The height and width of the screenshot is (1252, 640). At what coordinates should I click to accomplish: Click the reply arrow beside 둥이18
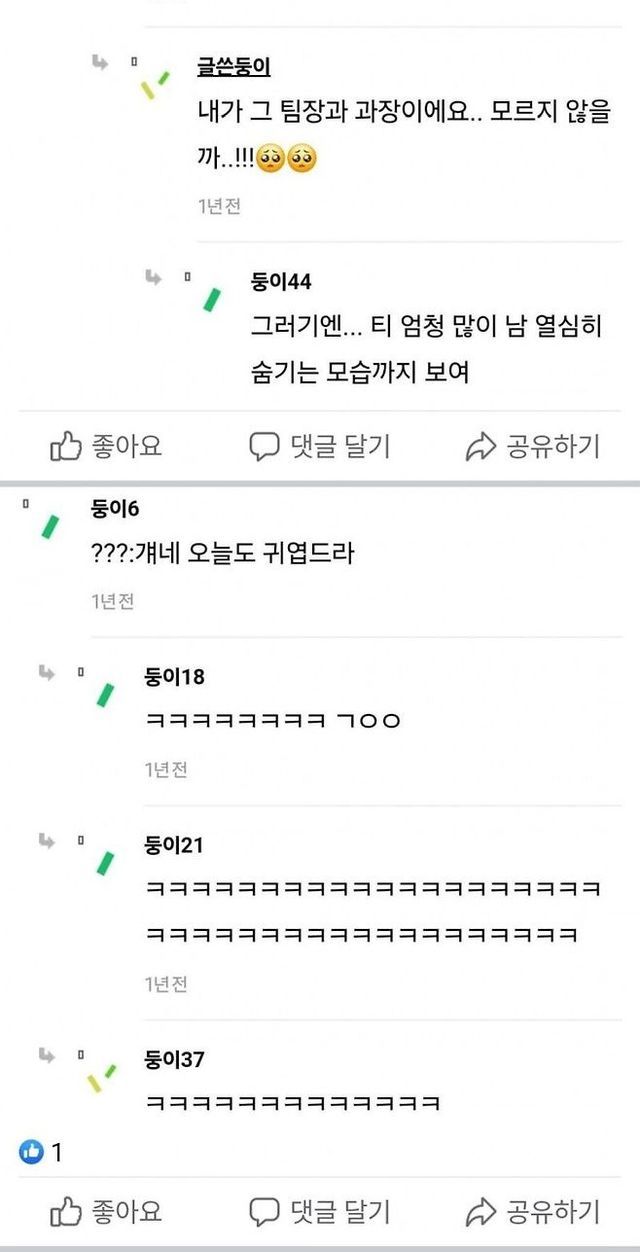click(x=47, y=672)
